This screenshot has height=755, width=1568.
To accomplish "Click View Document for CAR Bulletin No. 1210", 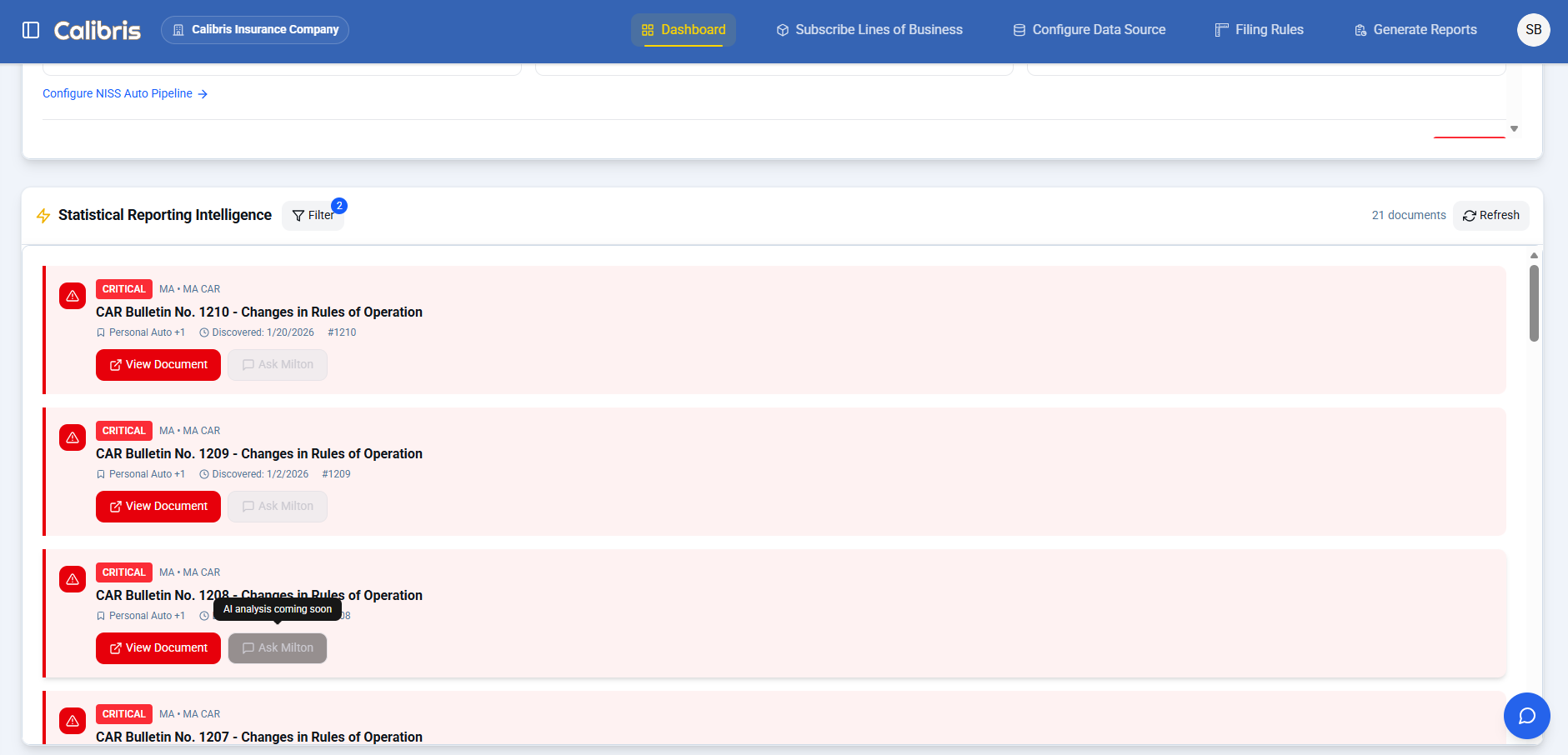I will click(158, 364).
